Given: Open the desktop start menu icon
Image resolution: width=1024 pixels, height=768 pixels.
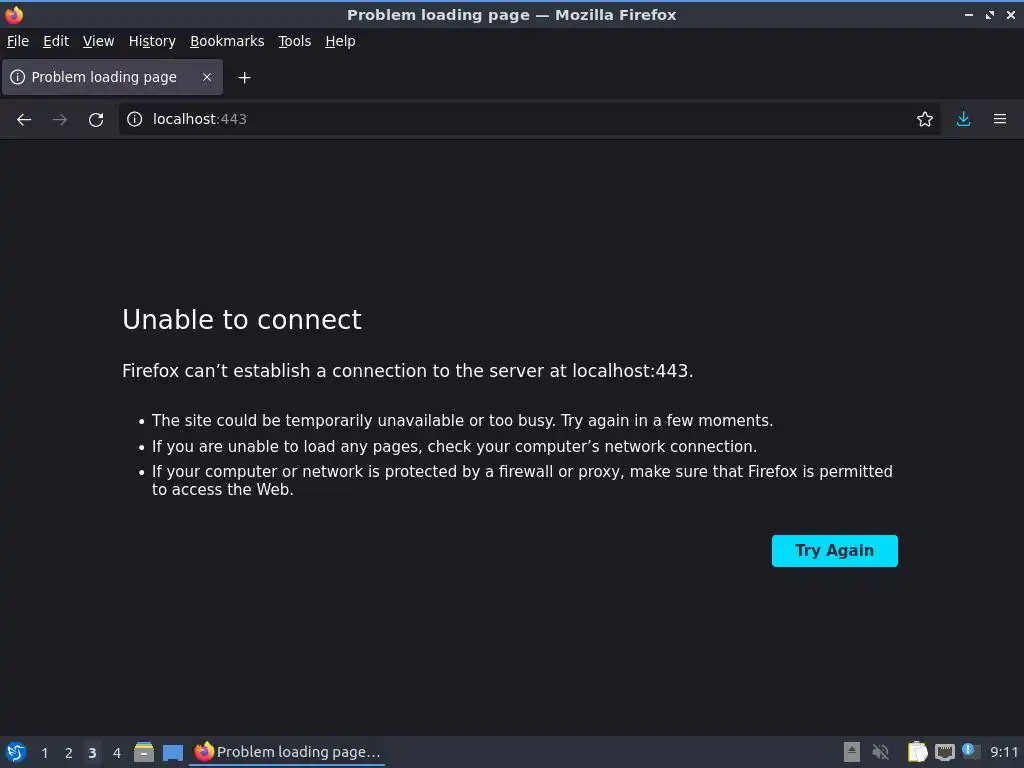Looking at the screenshot, I should point(16,752).
